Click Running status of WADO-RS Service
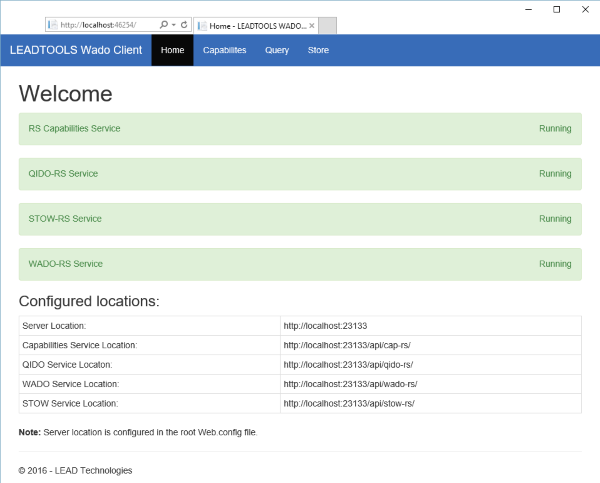The image size is (600, 483). point(555,264)
